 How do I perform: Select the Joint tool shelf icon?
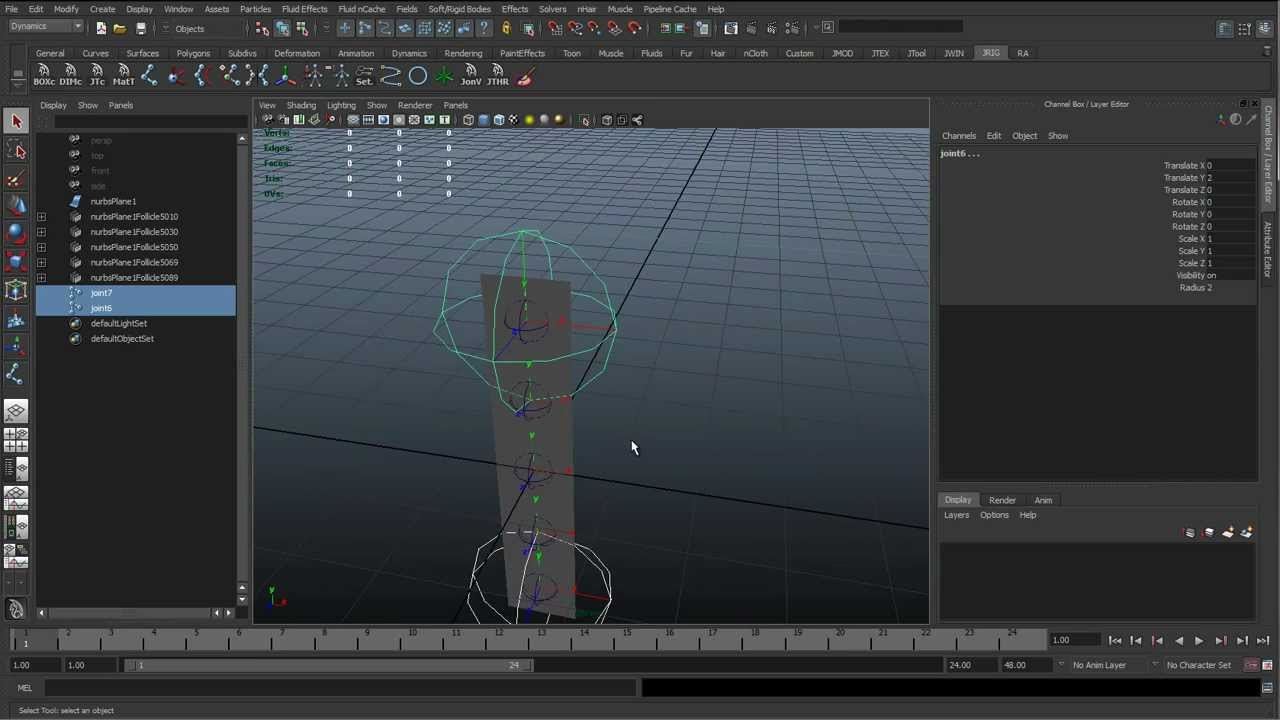pos(149,75)
